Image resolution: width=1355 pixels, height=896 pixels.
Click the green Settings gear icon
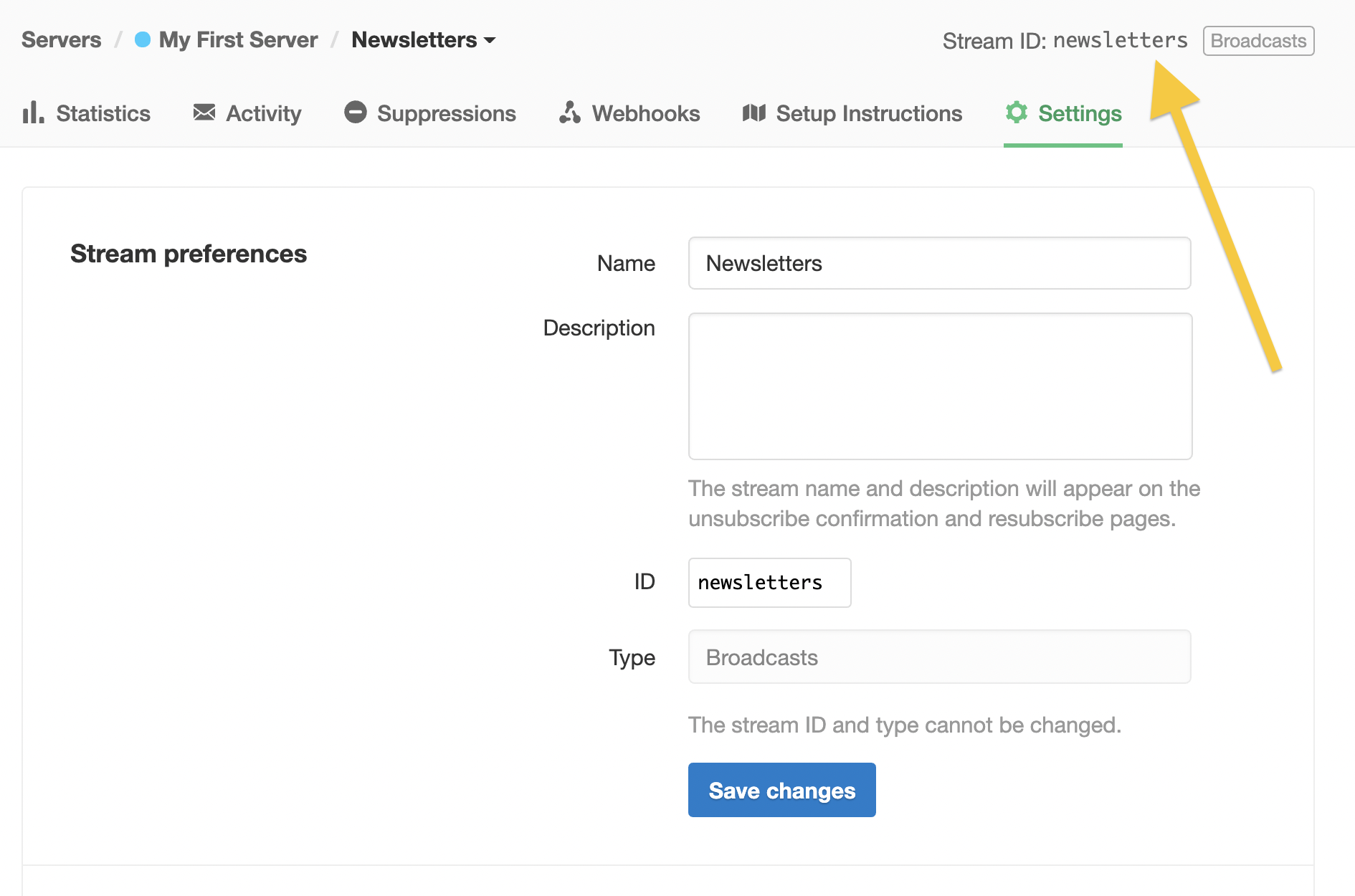coord(1017,113)
